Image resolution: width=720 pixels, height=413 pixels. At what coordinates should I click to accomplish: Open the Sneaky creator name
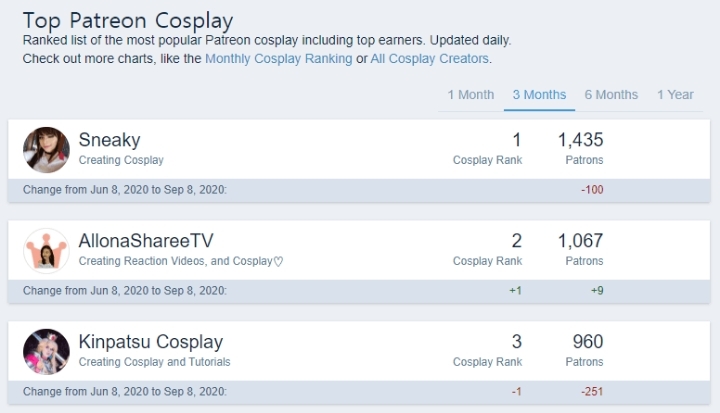coord(109,140)
